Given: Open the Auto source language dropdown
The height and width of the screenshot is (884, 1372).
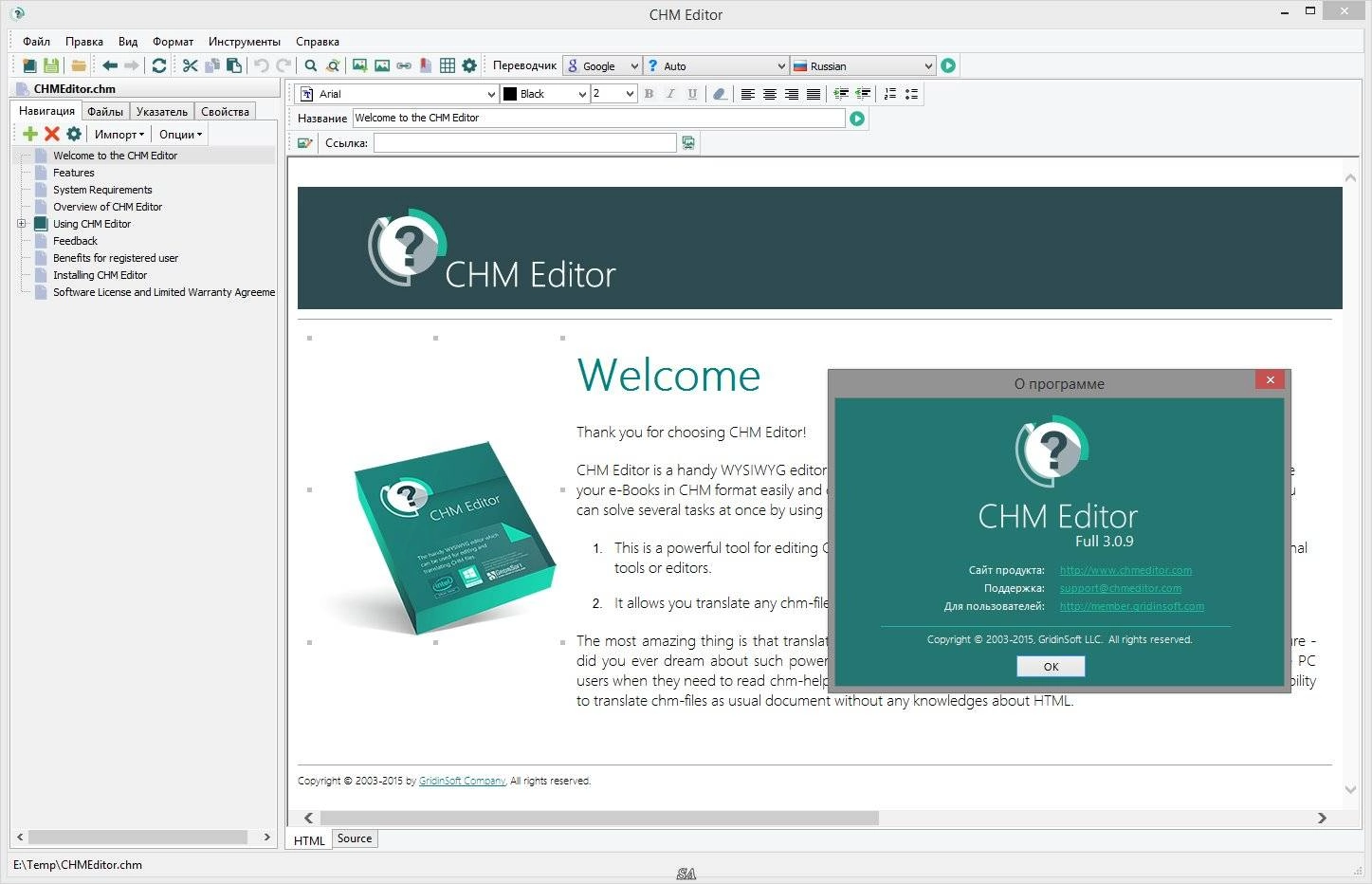Looking at the screenshot, I should pyautogui.click(x=716, y=65).
